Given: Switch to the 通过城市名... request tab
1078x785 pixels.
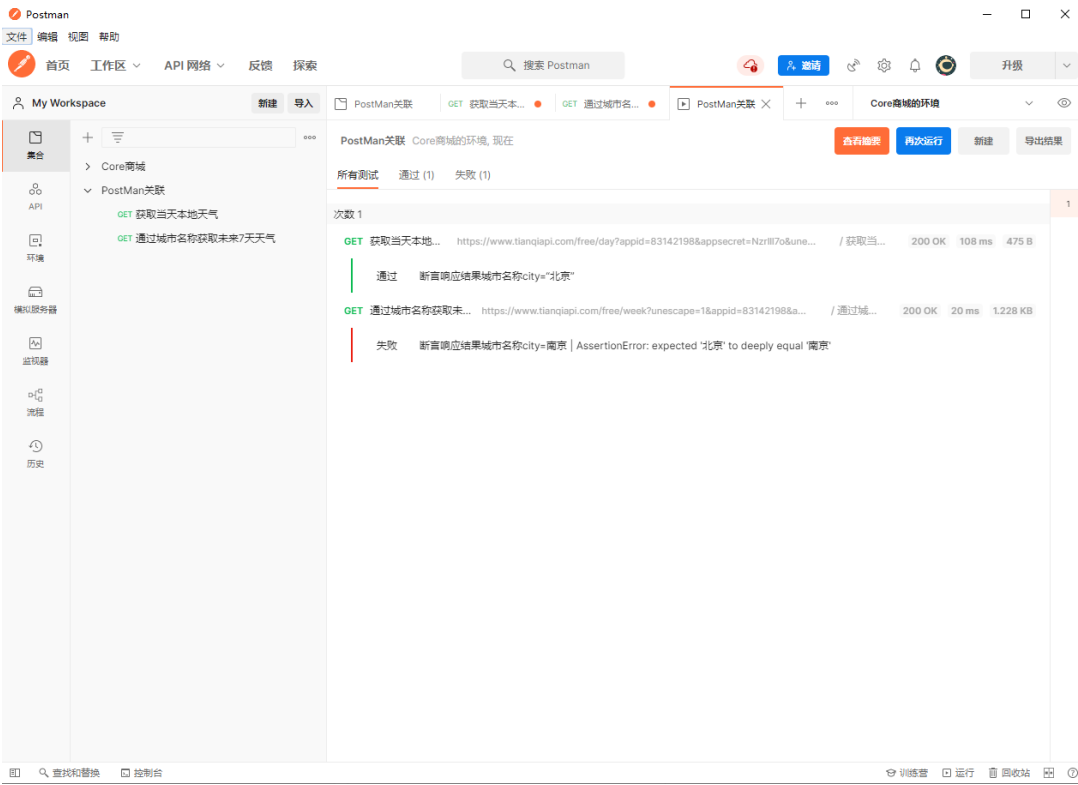Looking at the screenshot, I should (612, 104).
